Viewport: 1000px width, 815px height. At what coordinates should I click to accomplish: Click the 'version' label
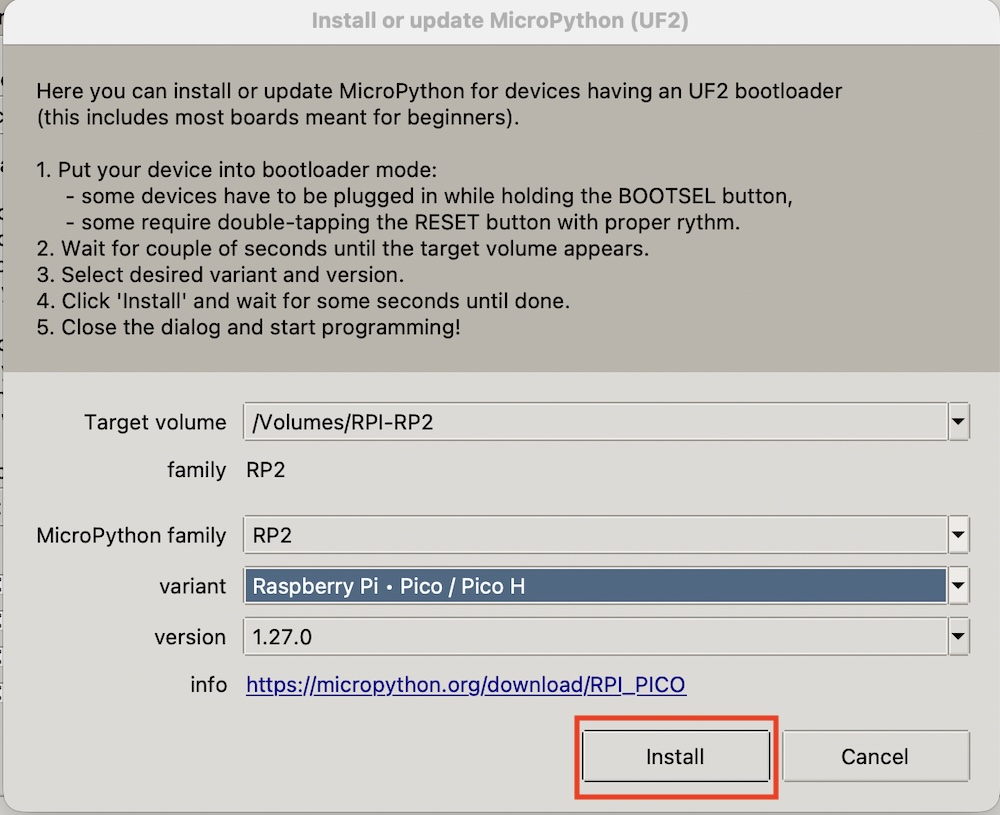[x=190, y=636]
